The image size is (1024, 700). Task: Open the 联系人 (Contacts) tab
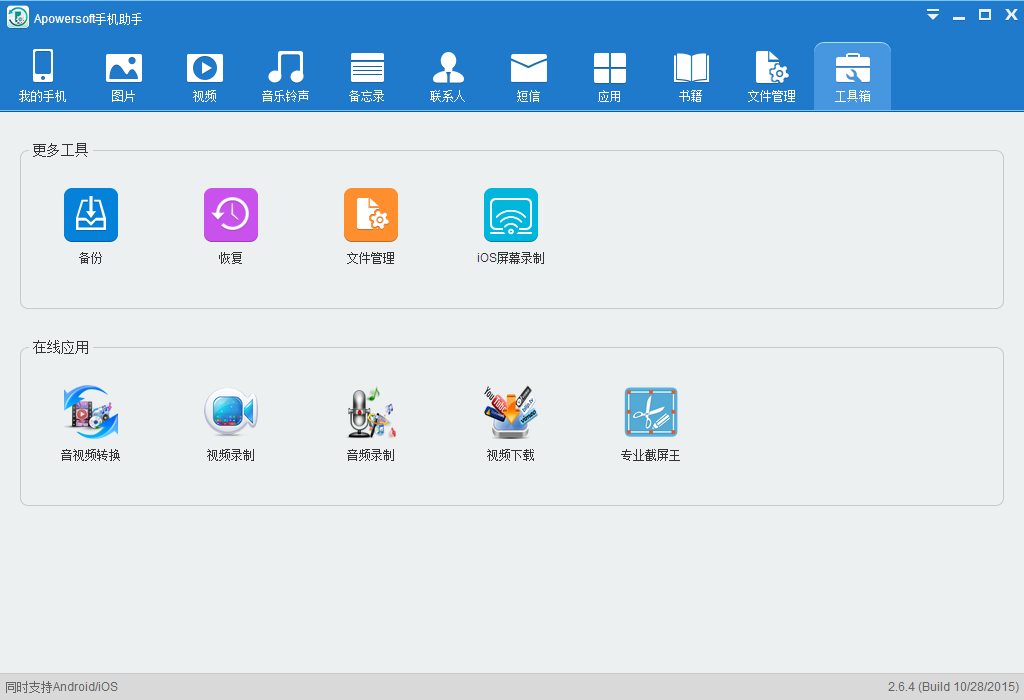(x=447, y=76)
